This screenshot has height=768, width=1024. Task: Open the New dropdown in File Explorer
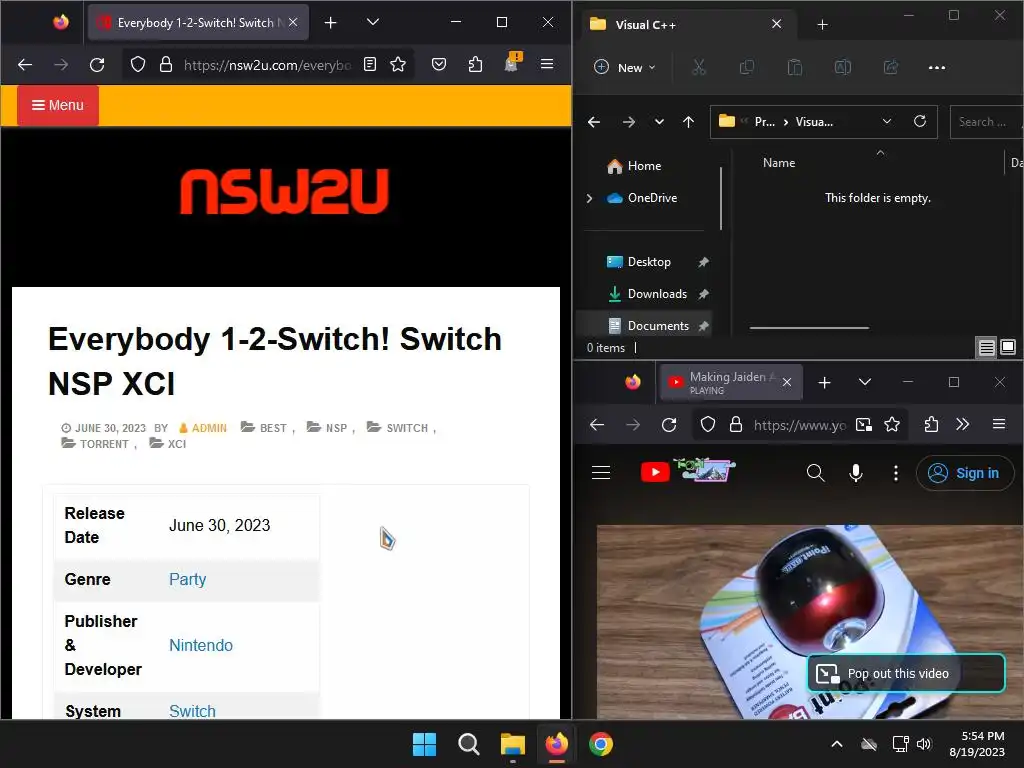tap(624, 67)
